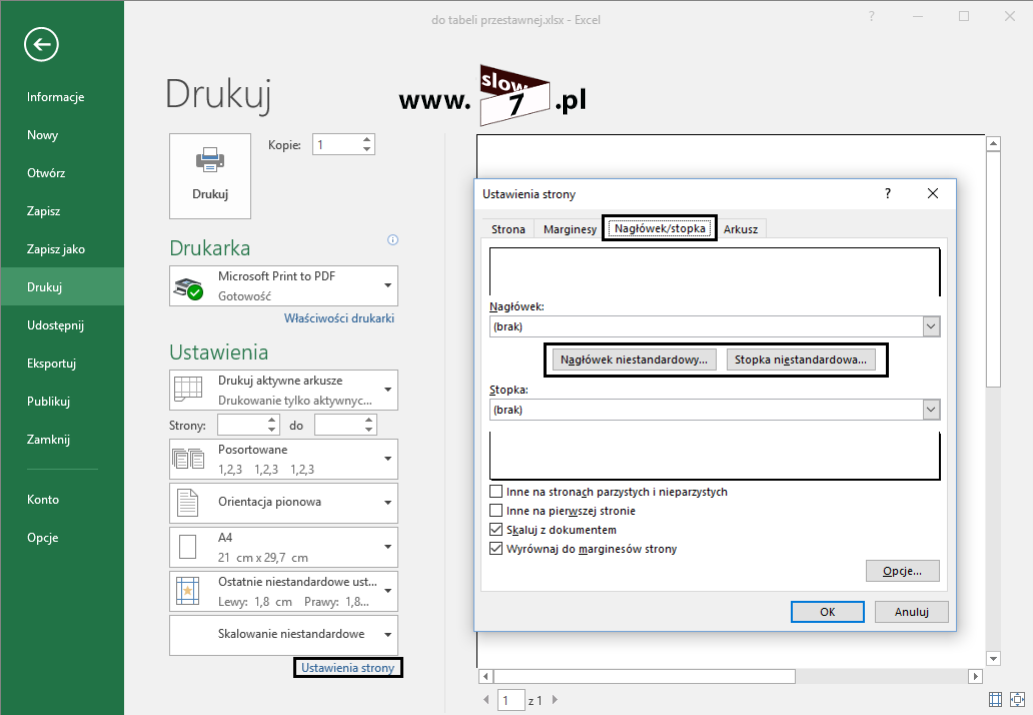Expand the A4 paper size dropdown
This screenshot has height=715, width=1033.
tap(388, 547)
